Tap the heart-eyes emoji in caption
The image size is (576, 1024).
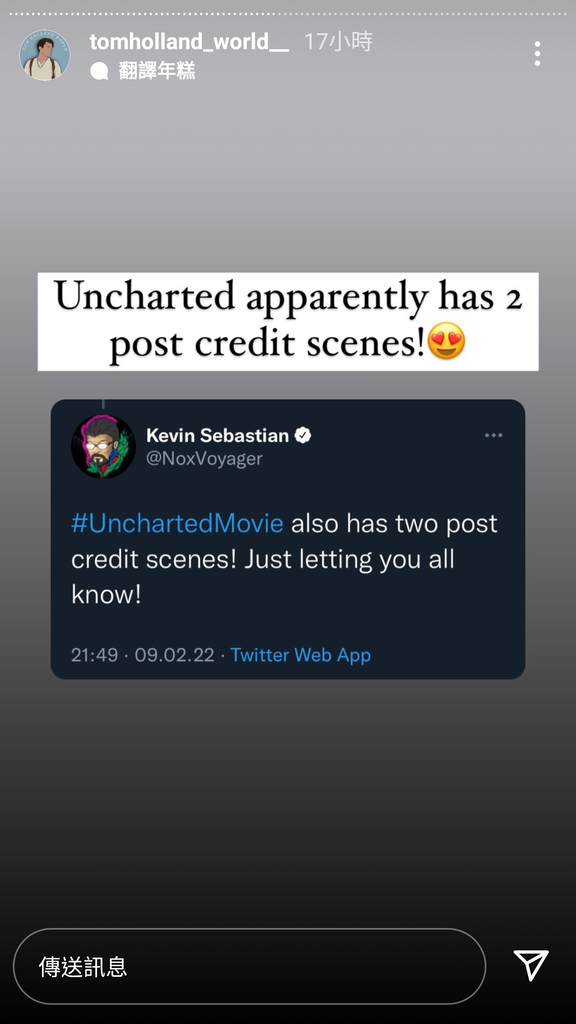click(x=446, y=341)
